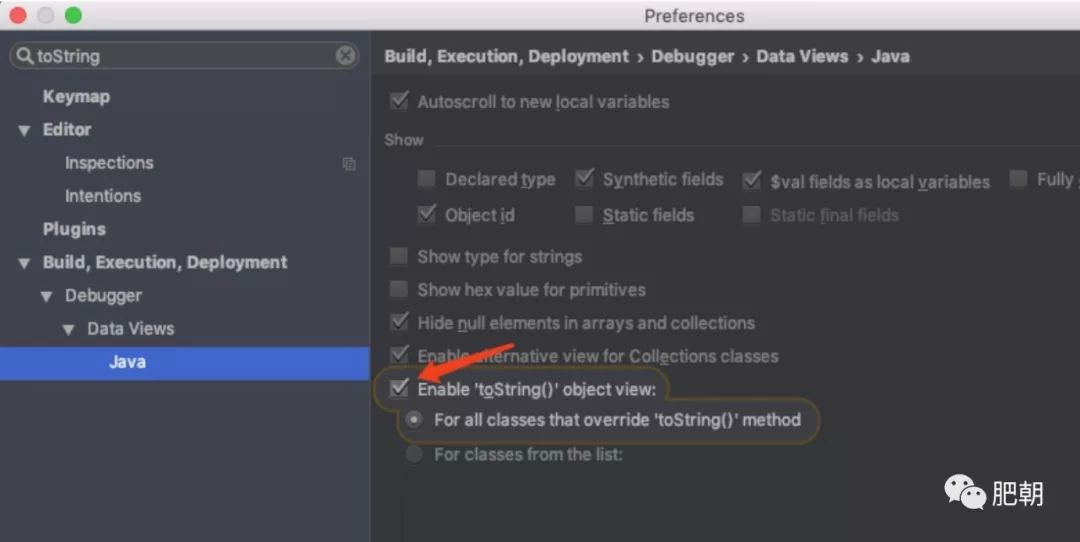Click the Debugger breadcrumb link
This screenshot has height=542, width=1080.
[x=690, y=57]
